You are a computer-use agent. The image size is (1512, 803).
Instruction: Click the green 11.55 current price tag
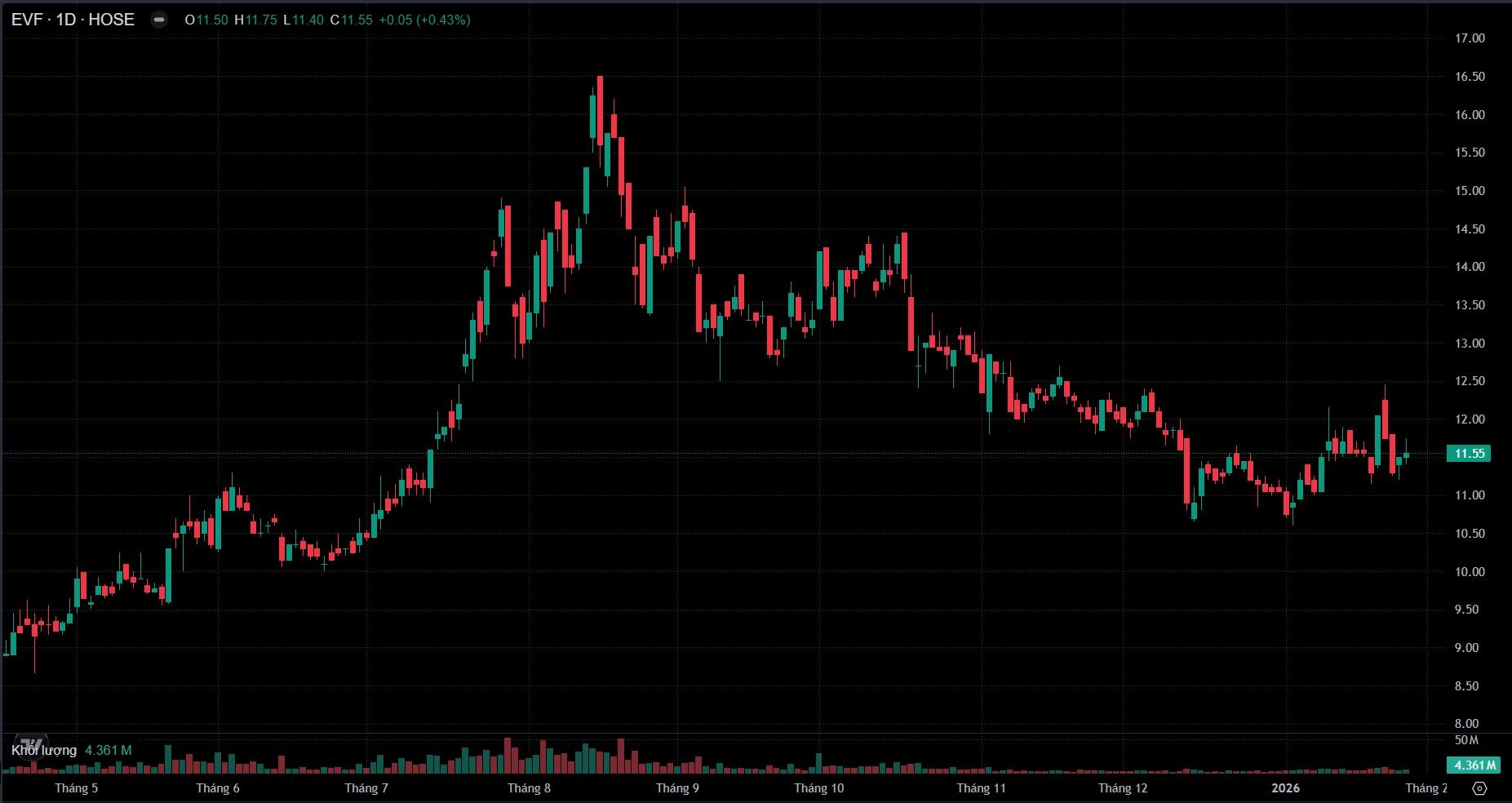click(1469, 454)
